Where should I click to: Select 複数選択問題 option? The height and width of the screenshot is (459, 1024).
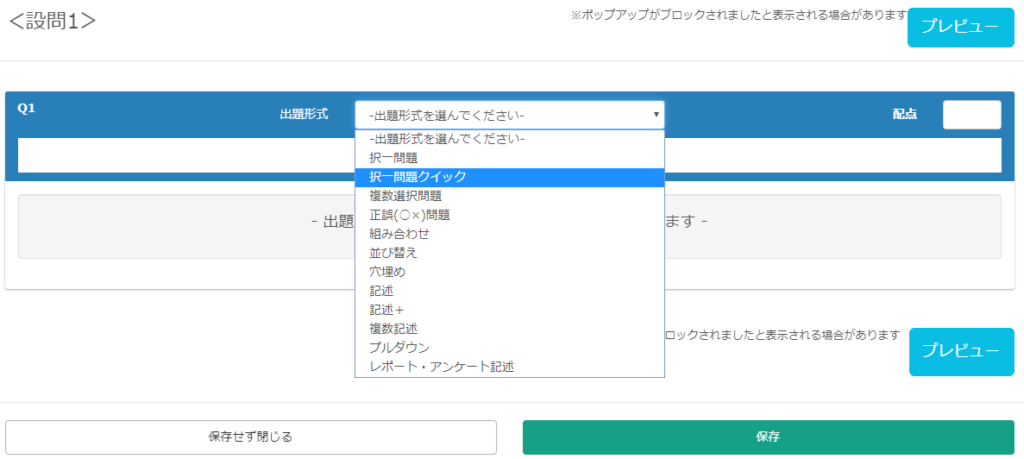click(509, 196)
